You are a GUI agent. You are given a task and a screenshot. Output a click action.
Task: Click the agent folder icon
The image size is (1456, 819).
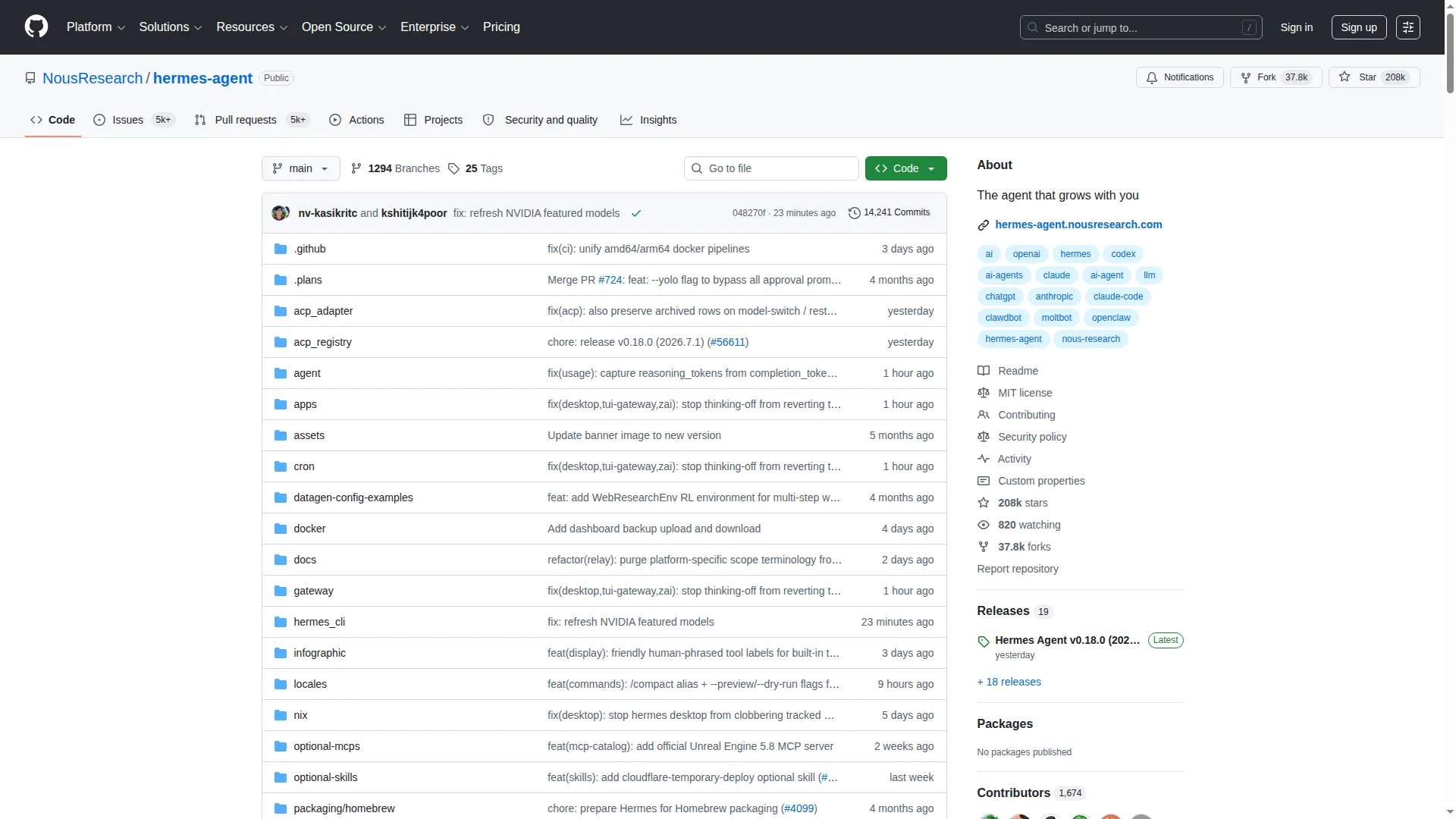coord(281,373)
